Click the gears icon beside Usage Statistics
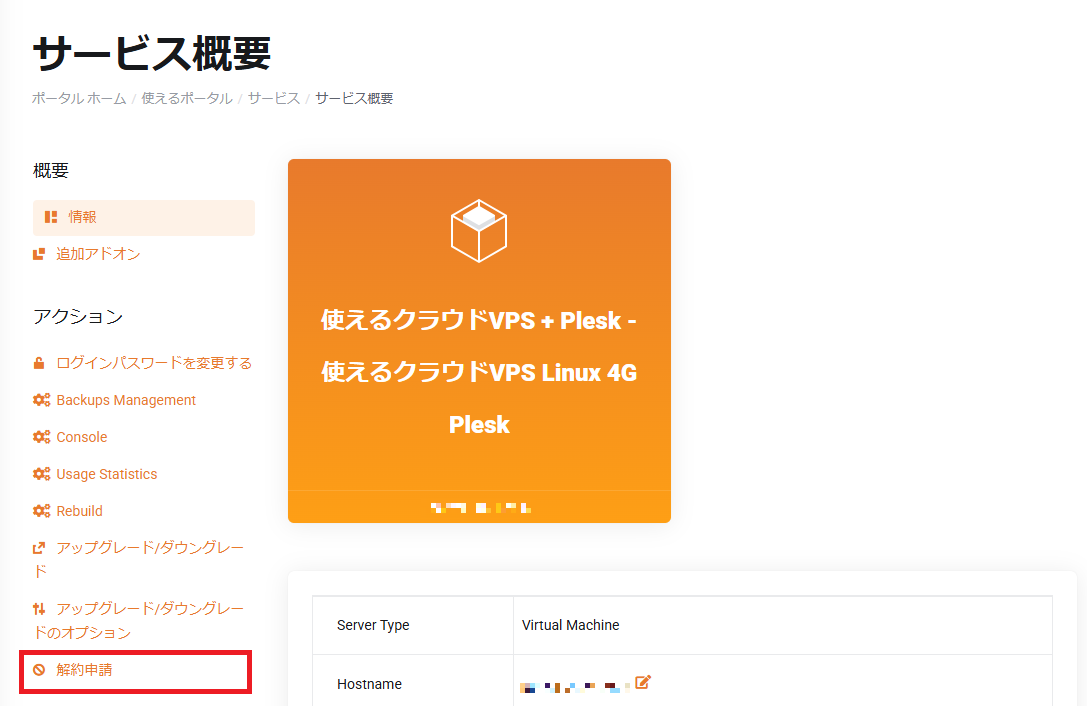 42,474
